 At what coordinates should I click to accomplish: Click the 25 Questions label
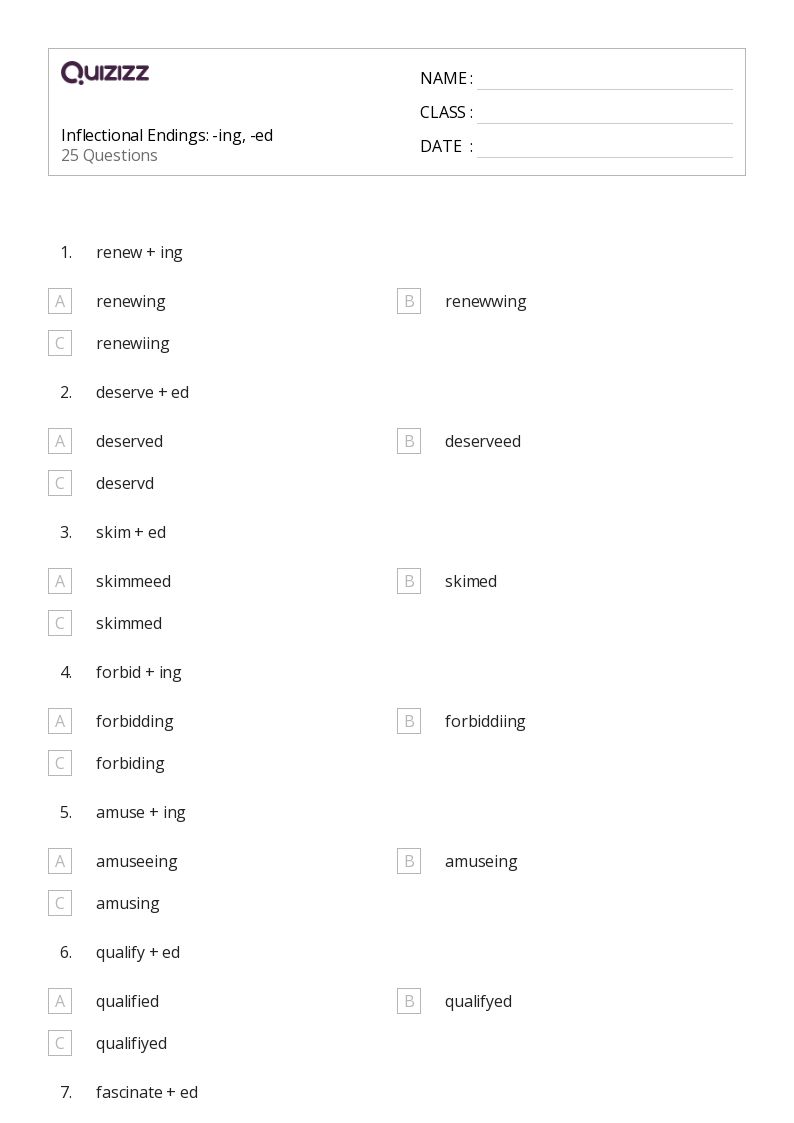coord(109,155)
